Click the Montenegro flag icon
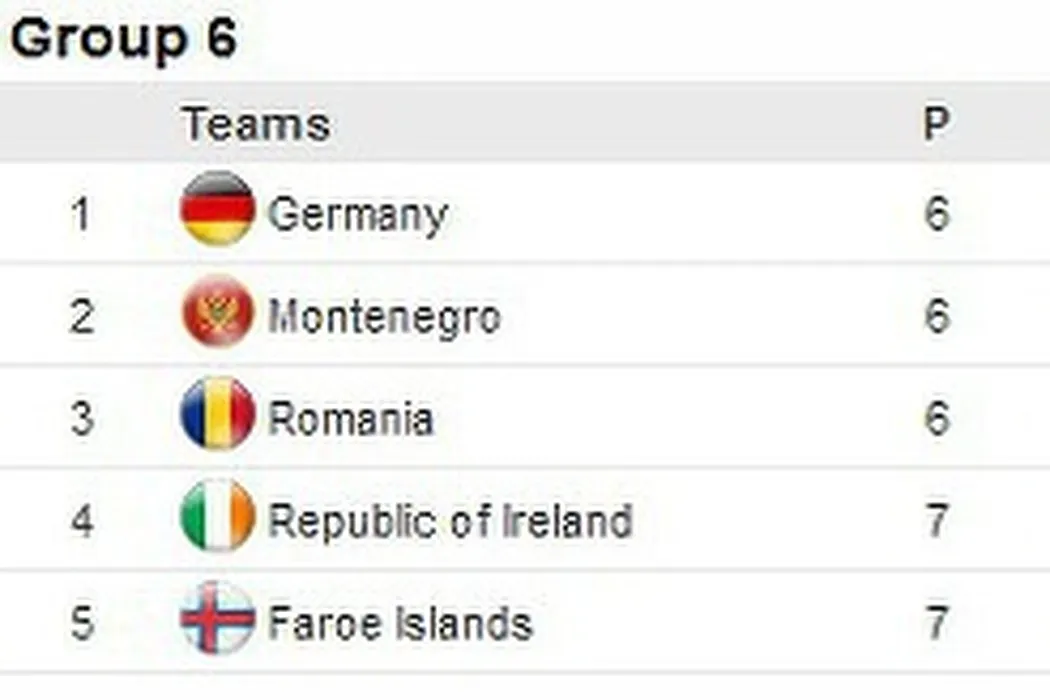The image size is (1050, 700). coord(217,314)
